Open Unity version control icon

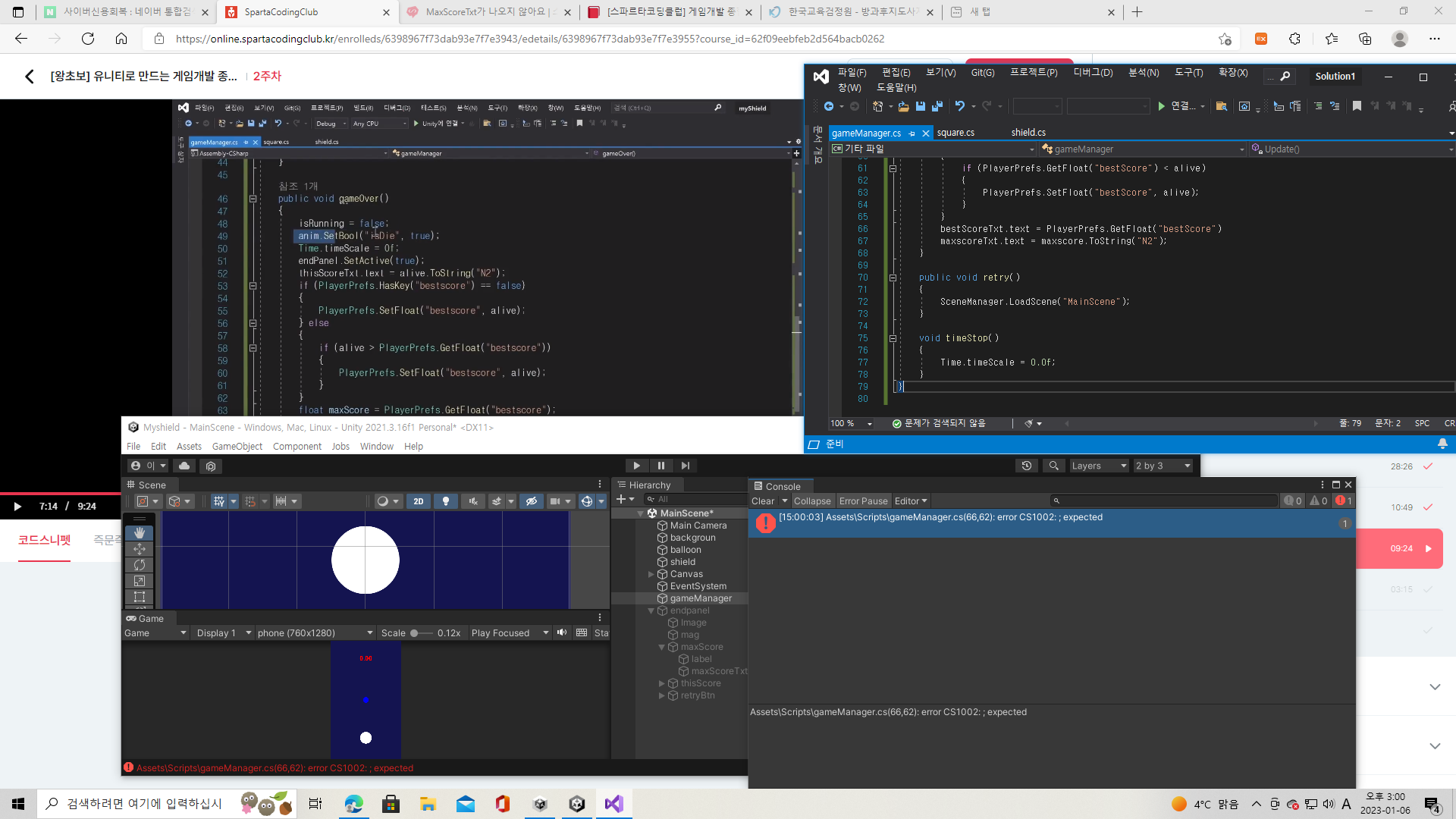[211, 466]
